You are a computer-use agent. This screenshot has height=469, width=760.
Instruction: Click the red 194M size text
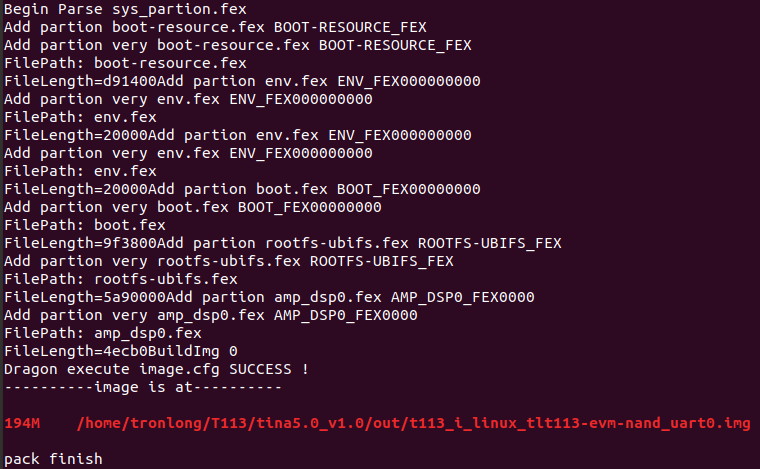click(21, 423)
